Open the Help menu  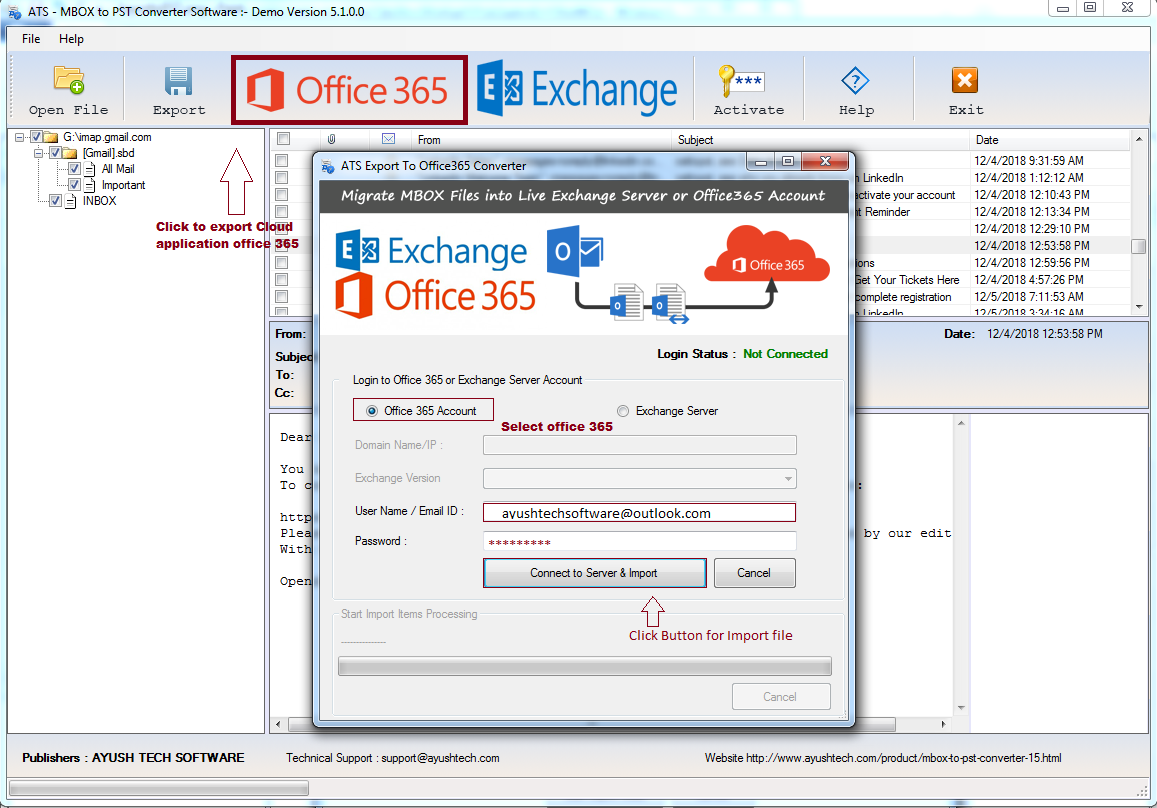[72, 39]
